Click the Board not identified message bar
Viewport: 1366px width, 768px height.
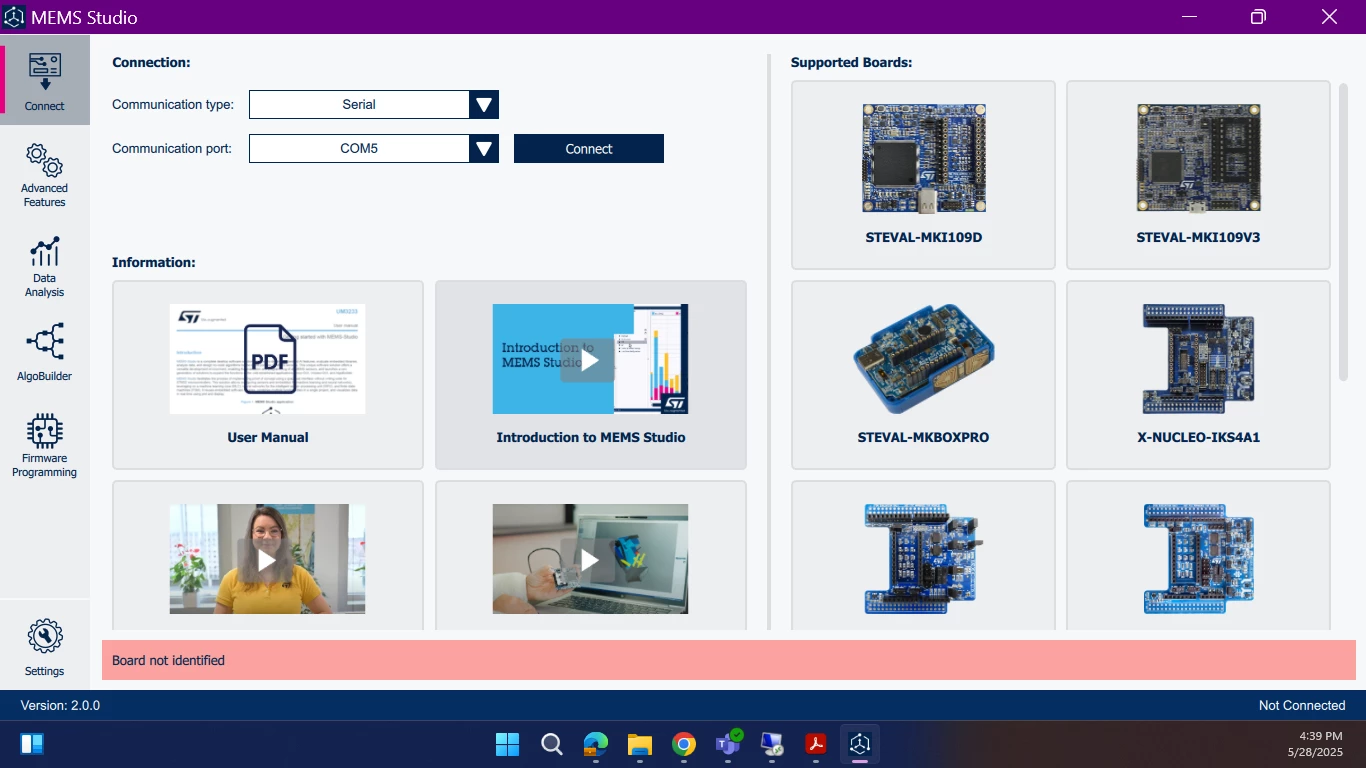click(729, 660)
